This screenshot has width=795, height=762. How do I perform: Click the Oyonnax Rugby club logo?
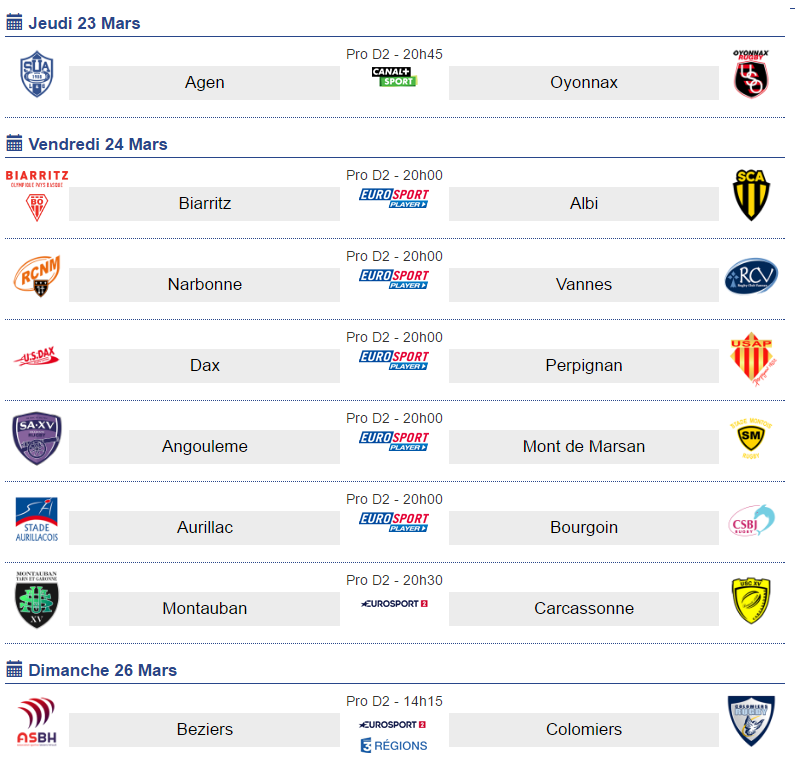click(x=751, y=74)
